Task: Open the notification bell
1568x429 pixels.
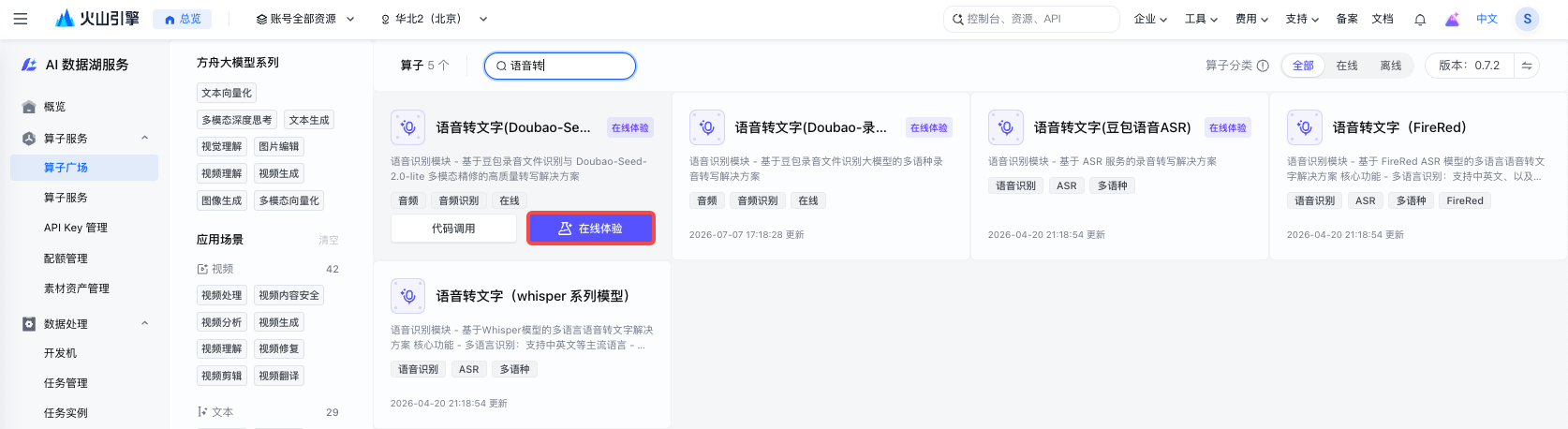Action: (1420, 19)
